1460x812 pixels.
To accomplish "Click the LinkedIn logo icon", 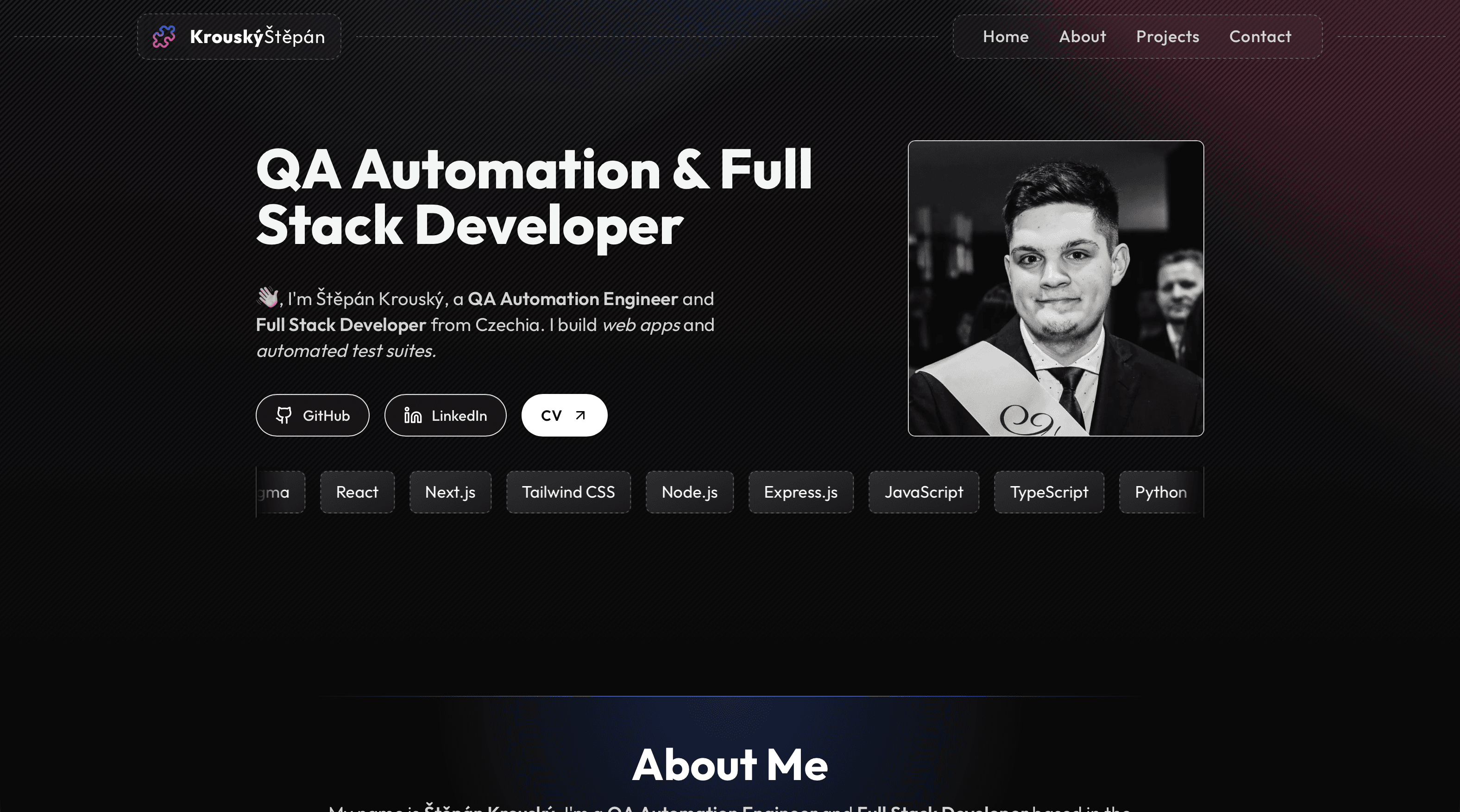I will [x=413, y=415].
